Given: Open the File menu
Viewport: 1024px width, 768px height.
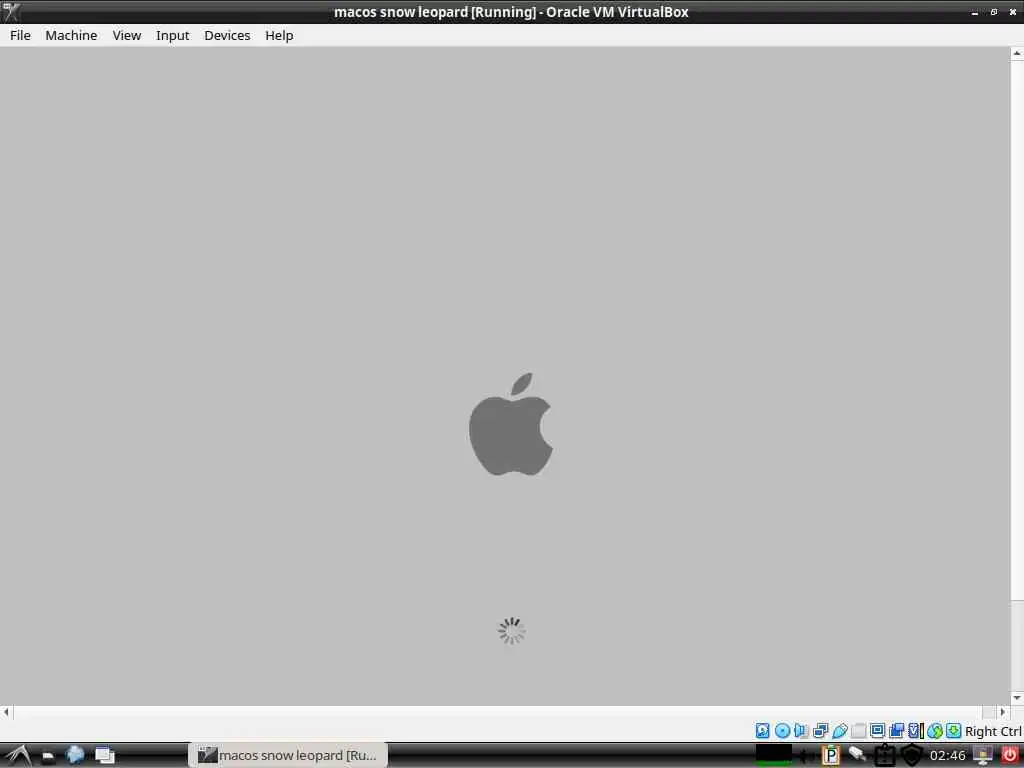Looking at the screenshot, I should pos(20,35).
